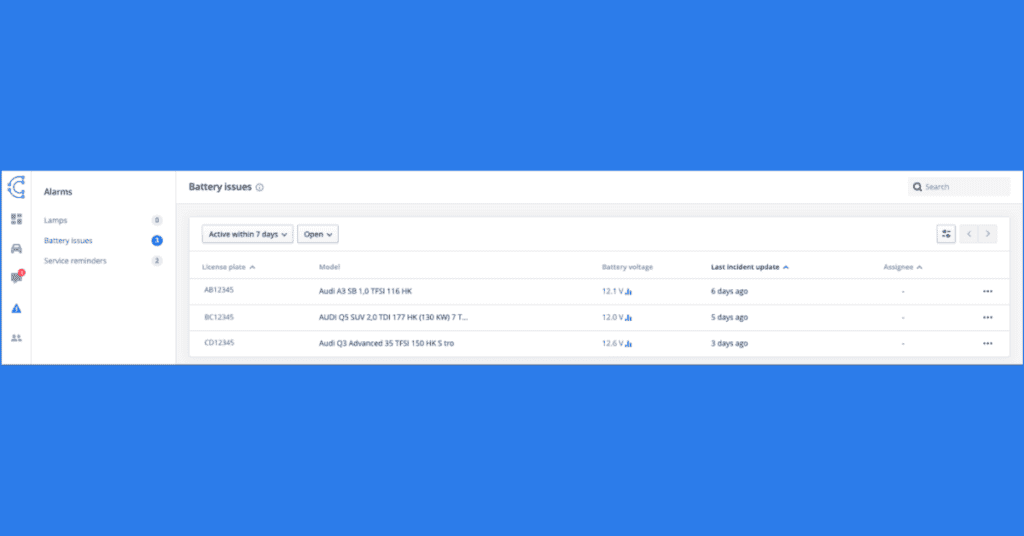Open the three-dot menu for CD12345 row
This screenshot has height=536, width=1024.
[x=987, y=343]
